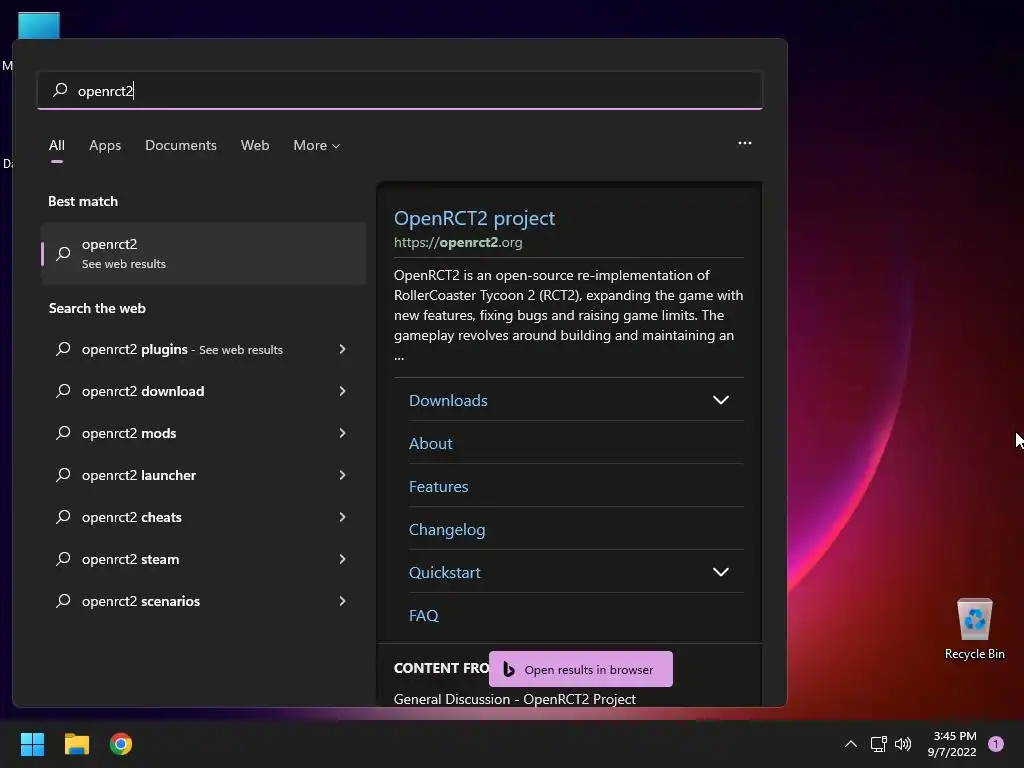Open the Quickstart link
Screen dimensions: 1024x768
[x=444, y=573]
